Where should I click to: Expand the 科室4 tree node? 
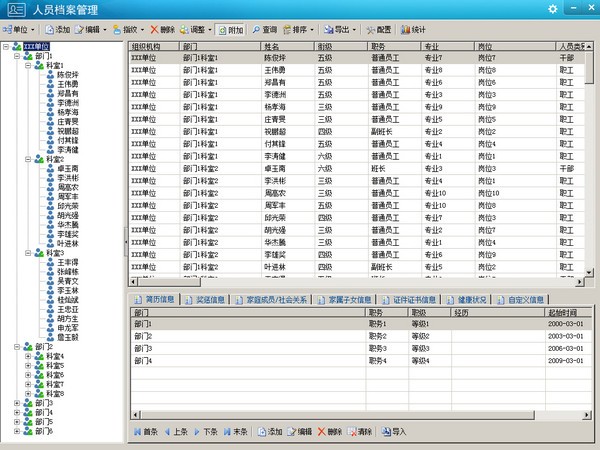coord(27,356)
